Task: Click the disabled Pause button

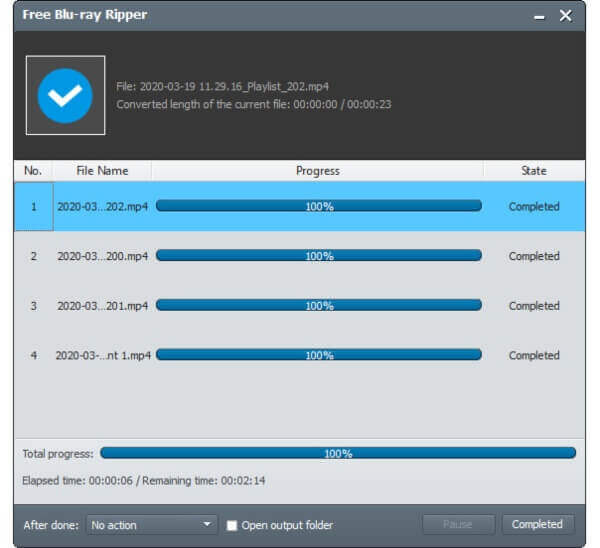Action: (x=458, y=524)
